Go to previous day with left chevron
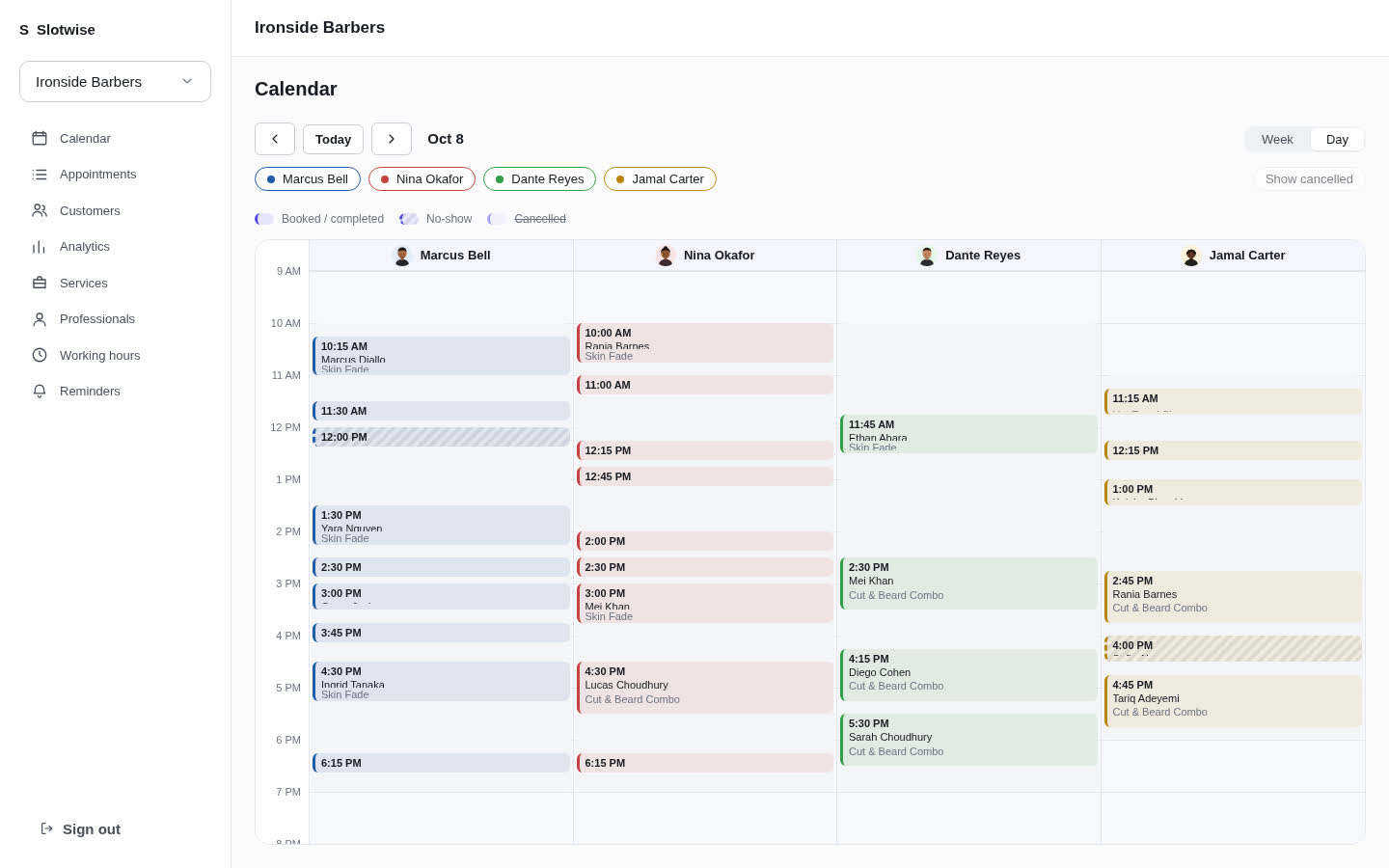The width and height of the screenshot is (1389, 868). [x=275, y=139]
